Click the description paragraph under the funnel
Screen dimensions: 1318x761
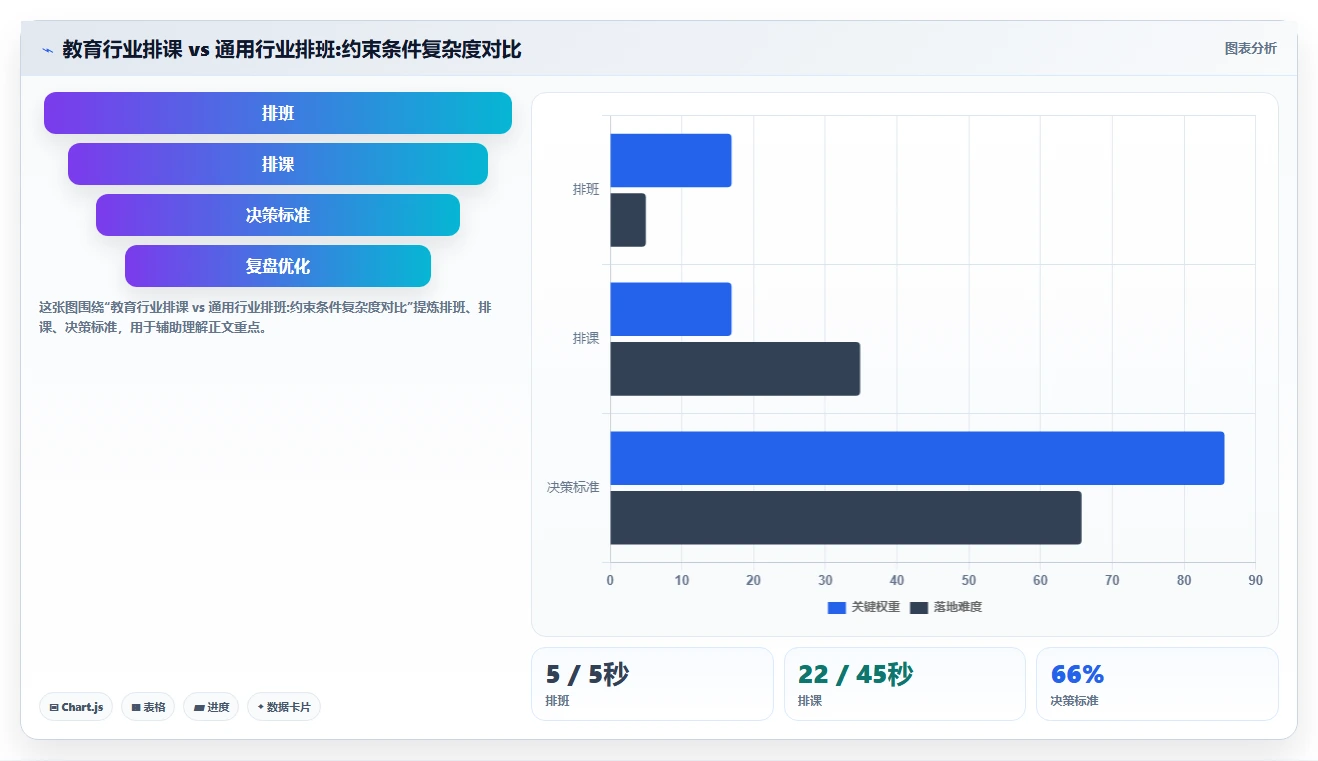(x=265, y=317)
